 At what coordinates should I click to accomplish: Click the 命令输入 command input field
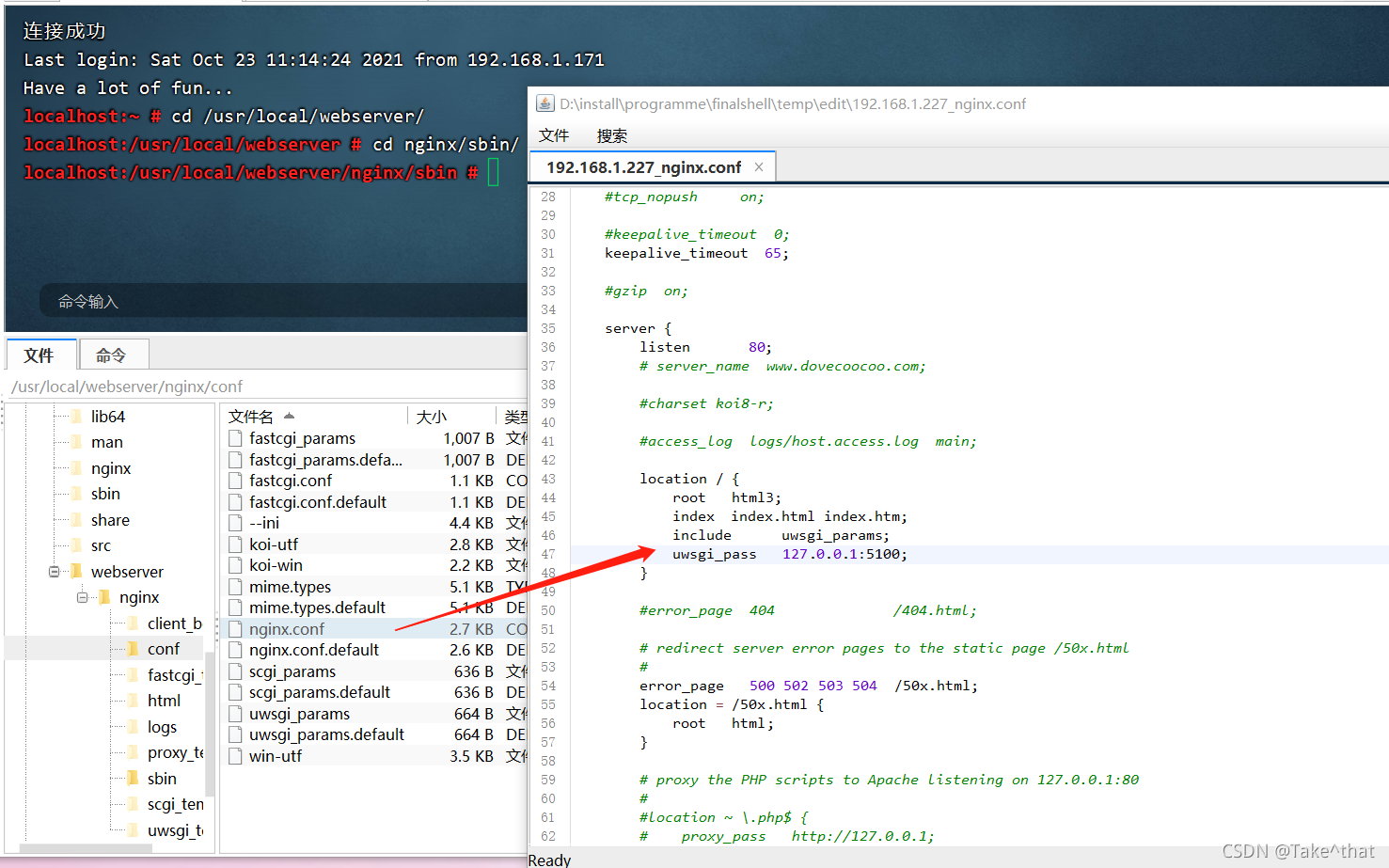click(282, 301)
